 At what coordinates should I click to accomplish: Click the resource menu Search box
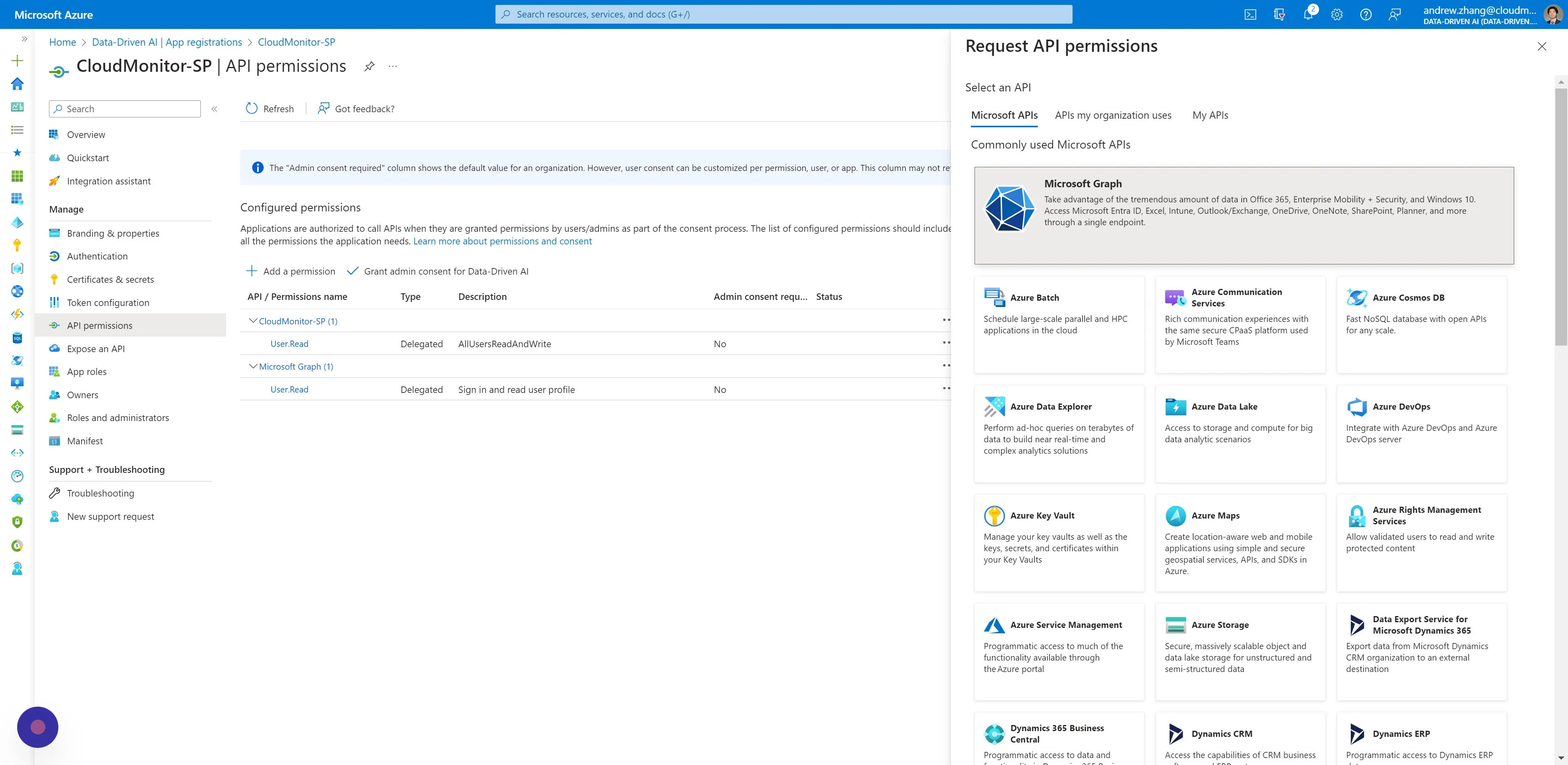click(x=125, y=109)
